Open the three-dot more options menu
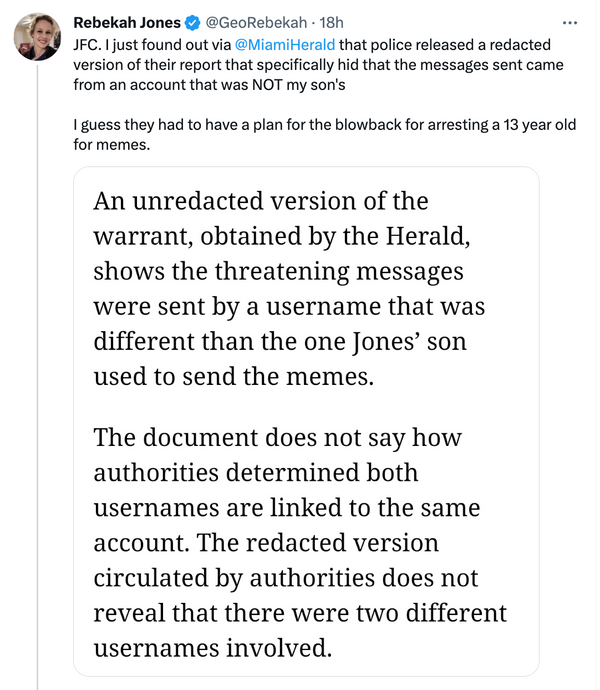Screen dimensions: 600x690 point(570,22)
